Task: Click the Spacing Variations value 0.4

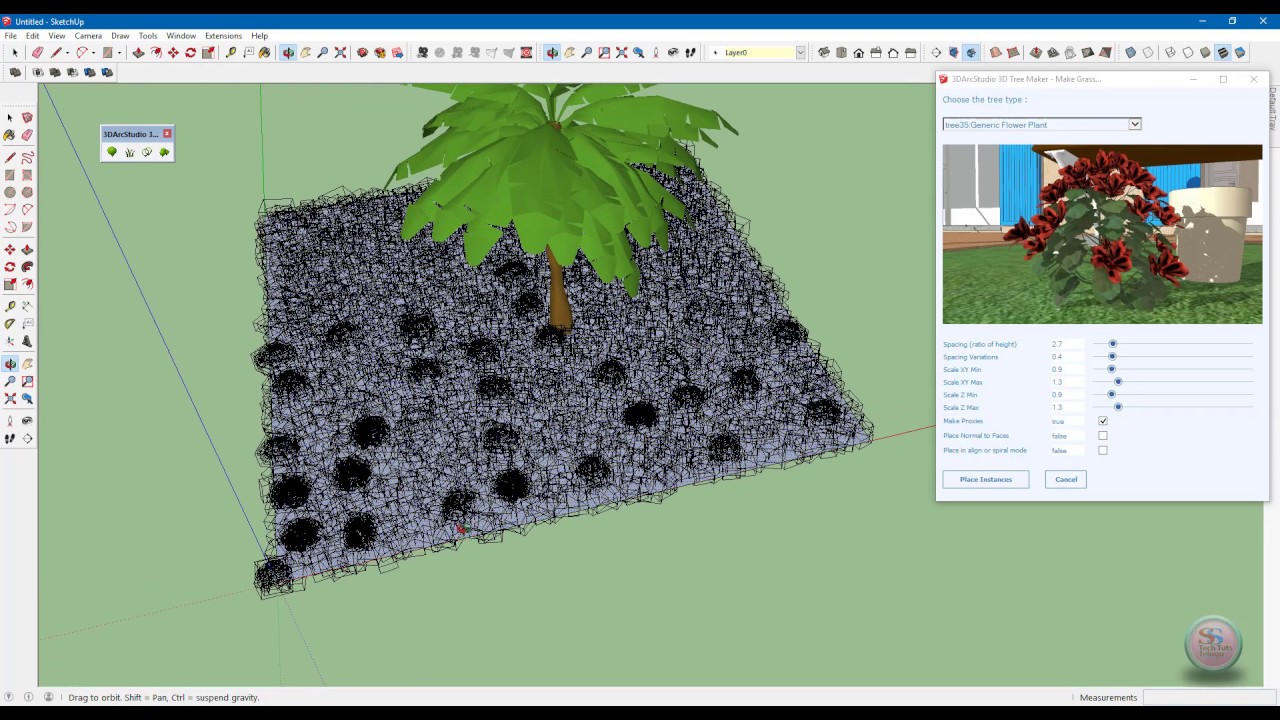Action: point(1057,357)
